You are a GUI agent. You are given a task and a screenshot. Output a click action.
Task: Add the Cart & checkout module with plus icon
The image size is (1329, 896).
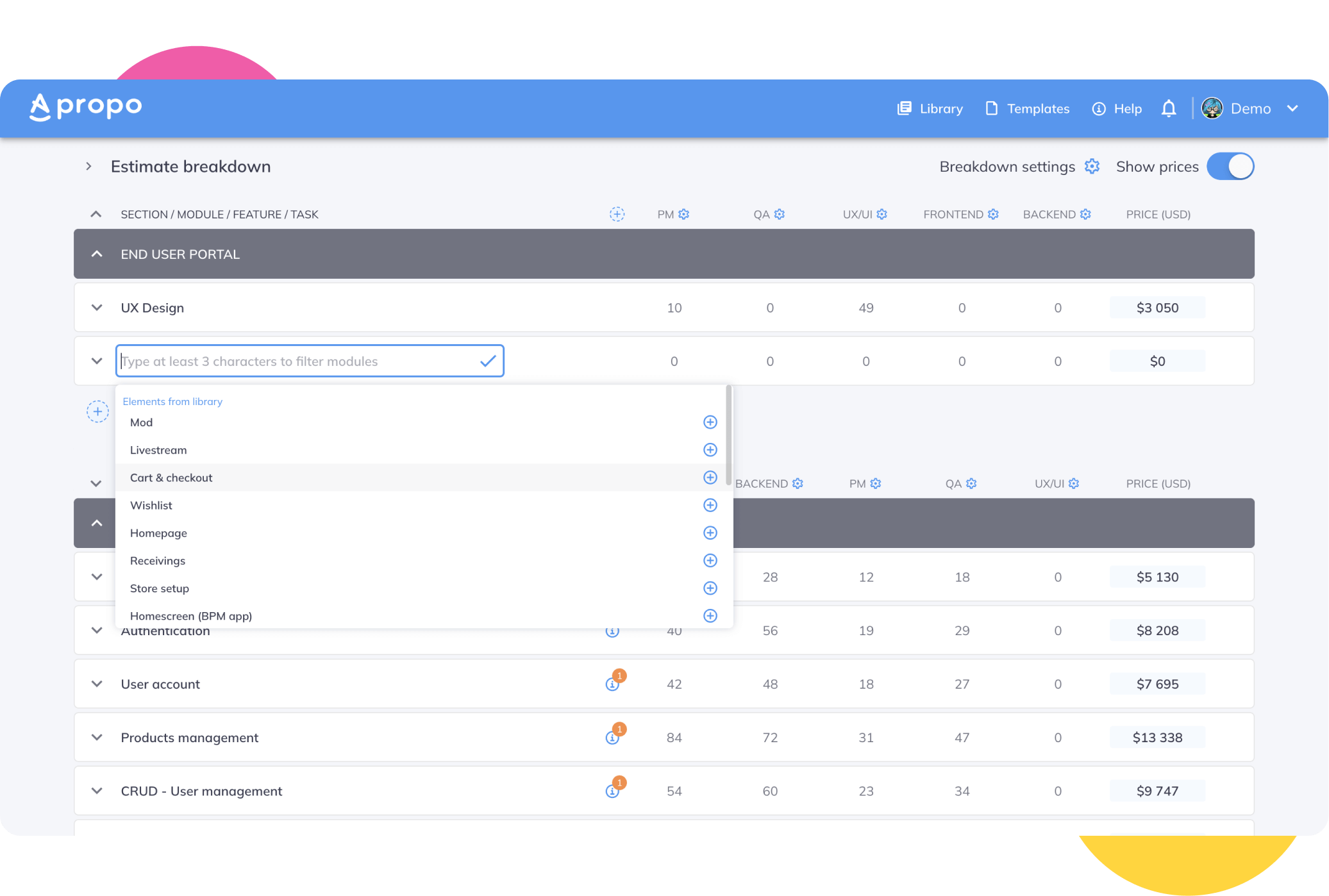click(x=710, y=477)
